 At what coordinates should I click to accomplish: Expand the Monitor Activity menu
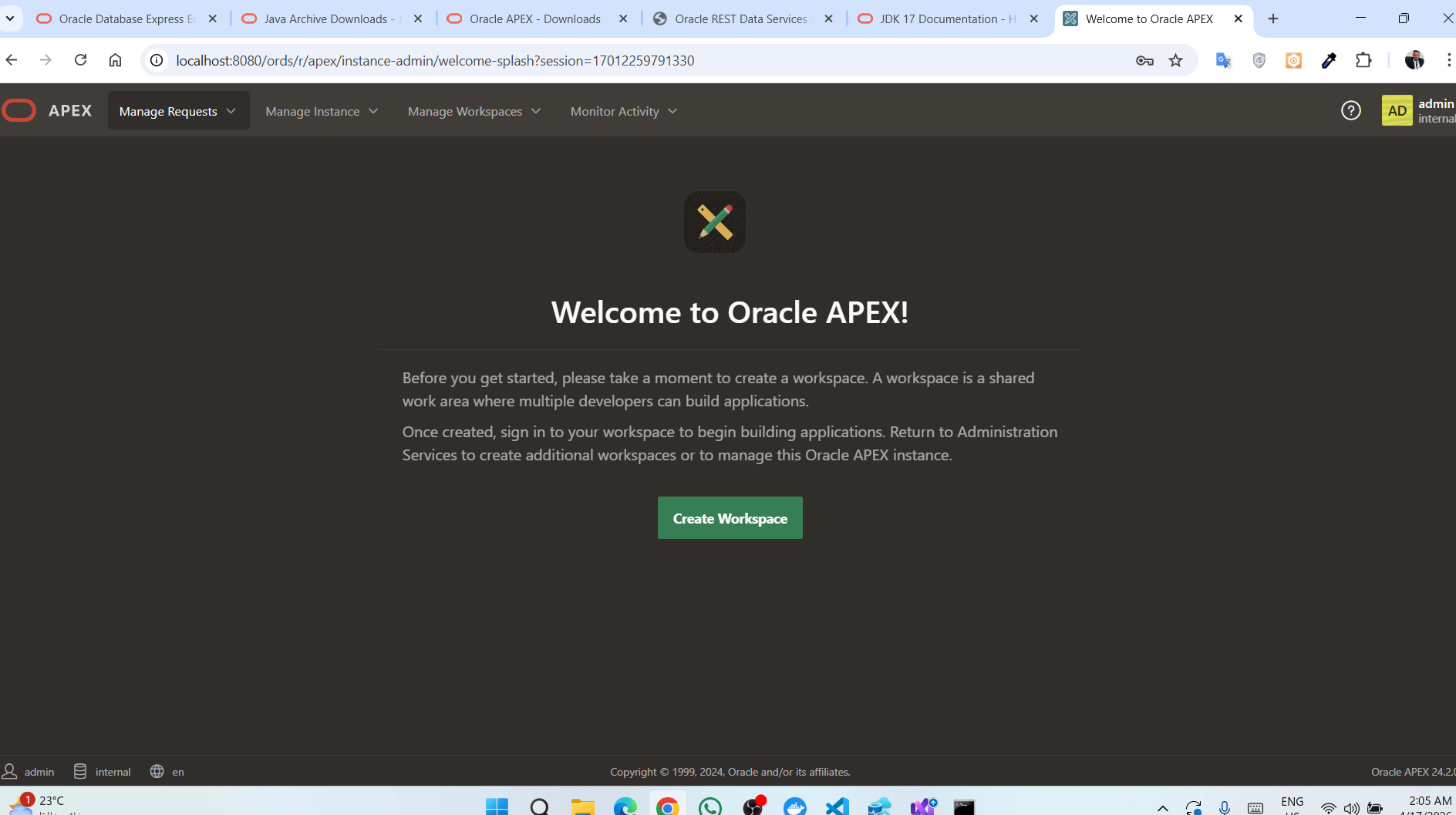point(624,111)
